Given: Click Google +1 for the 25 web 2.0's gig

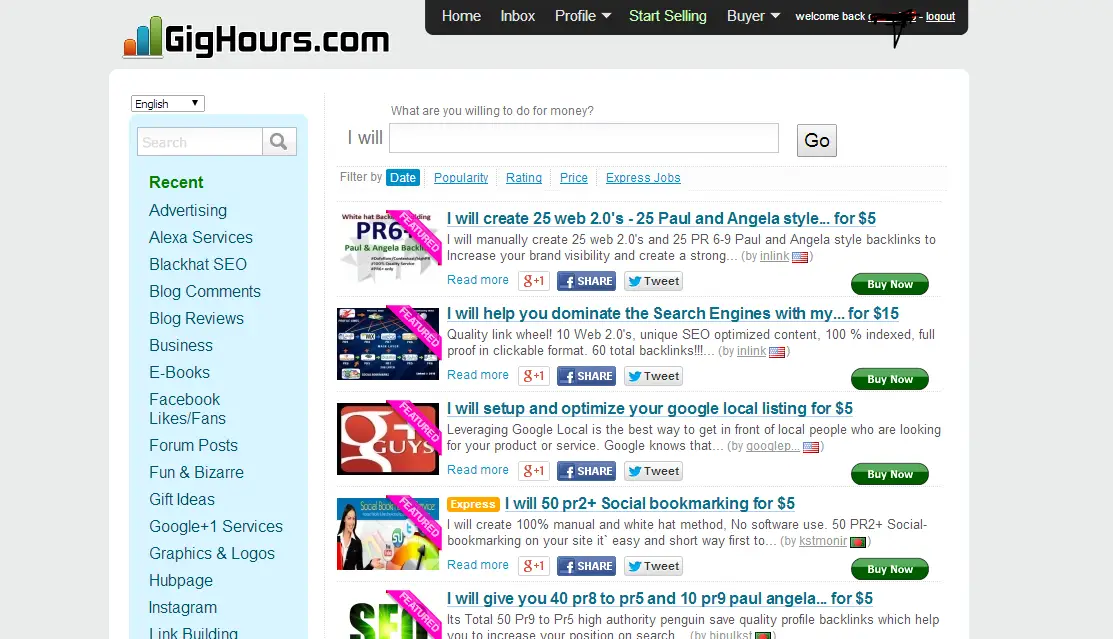Looking at the screenshot, I should tap(534, 281).
